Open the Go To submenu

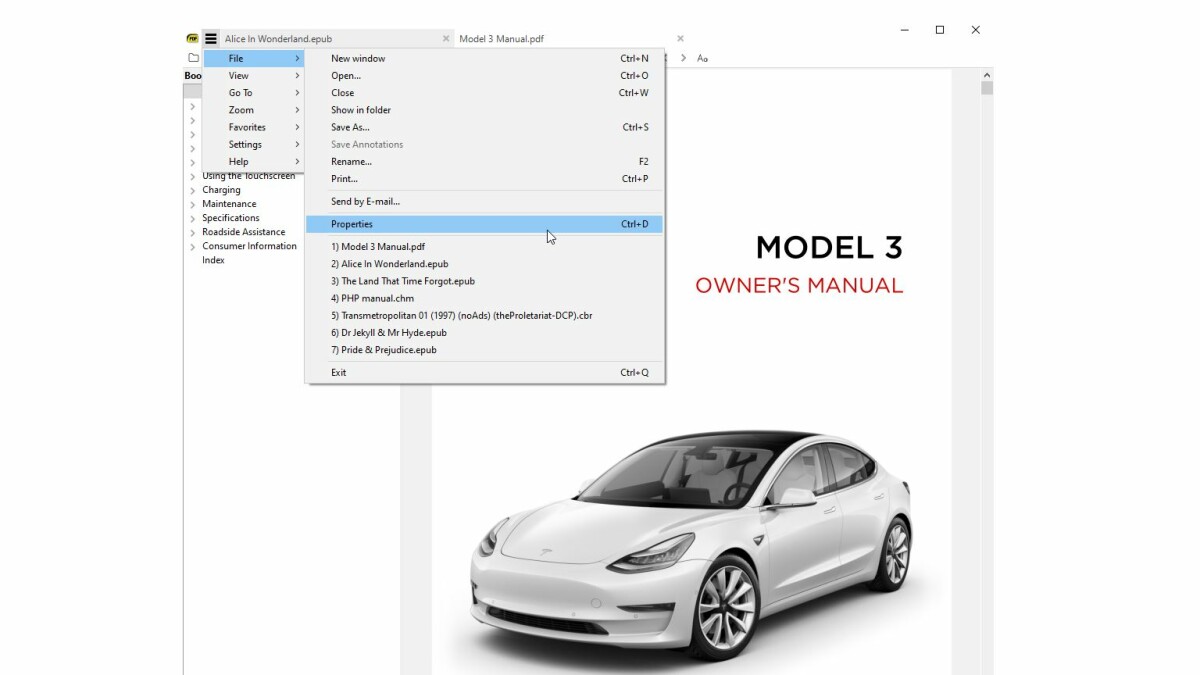click(253, 93)
